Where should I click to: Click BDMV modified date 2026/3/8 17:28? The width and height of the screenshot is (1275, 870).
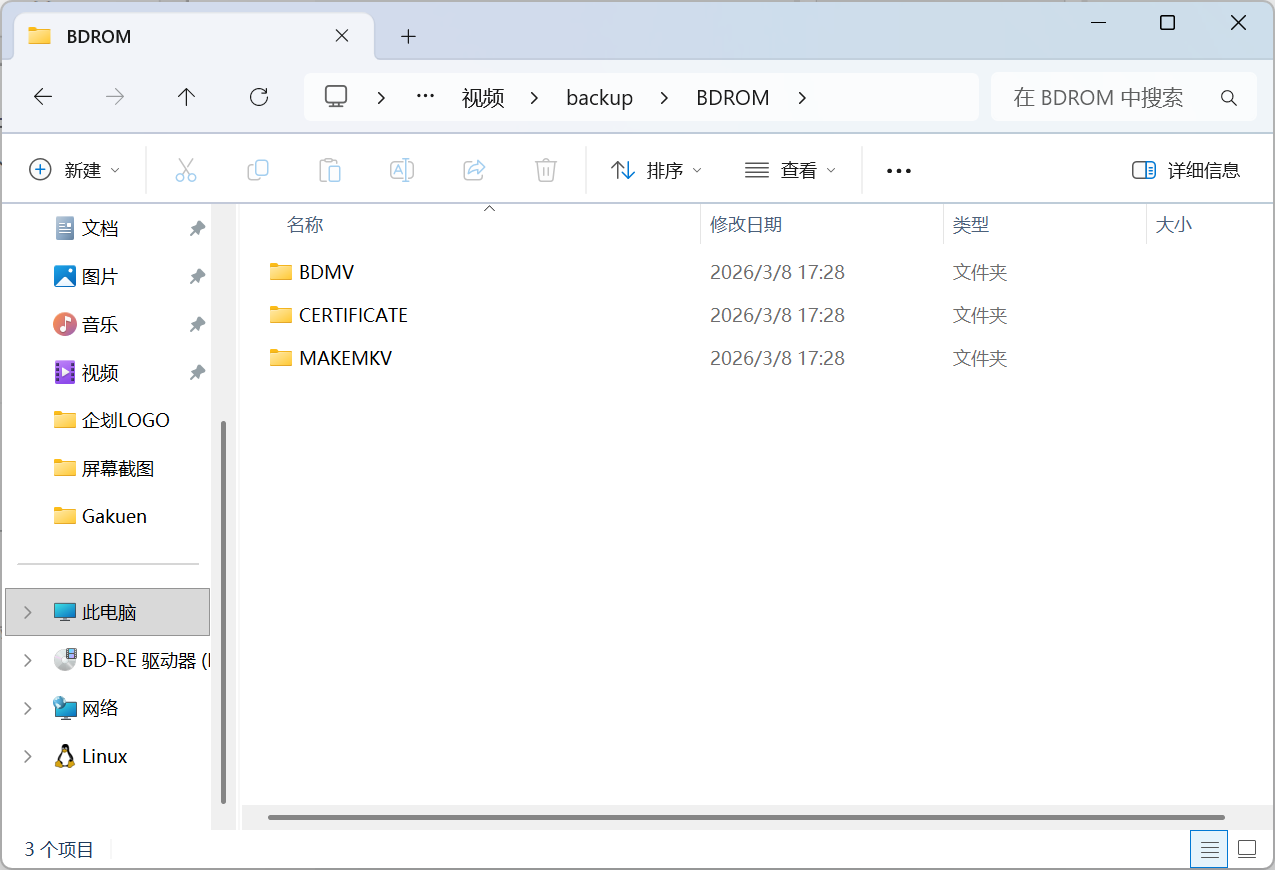777,272
